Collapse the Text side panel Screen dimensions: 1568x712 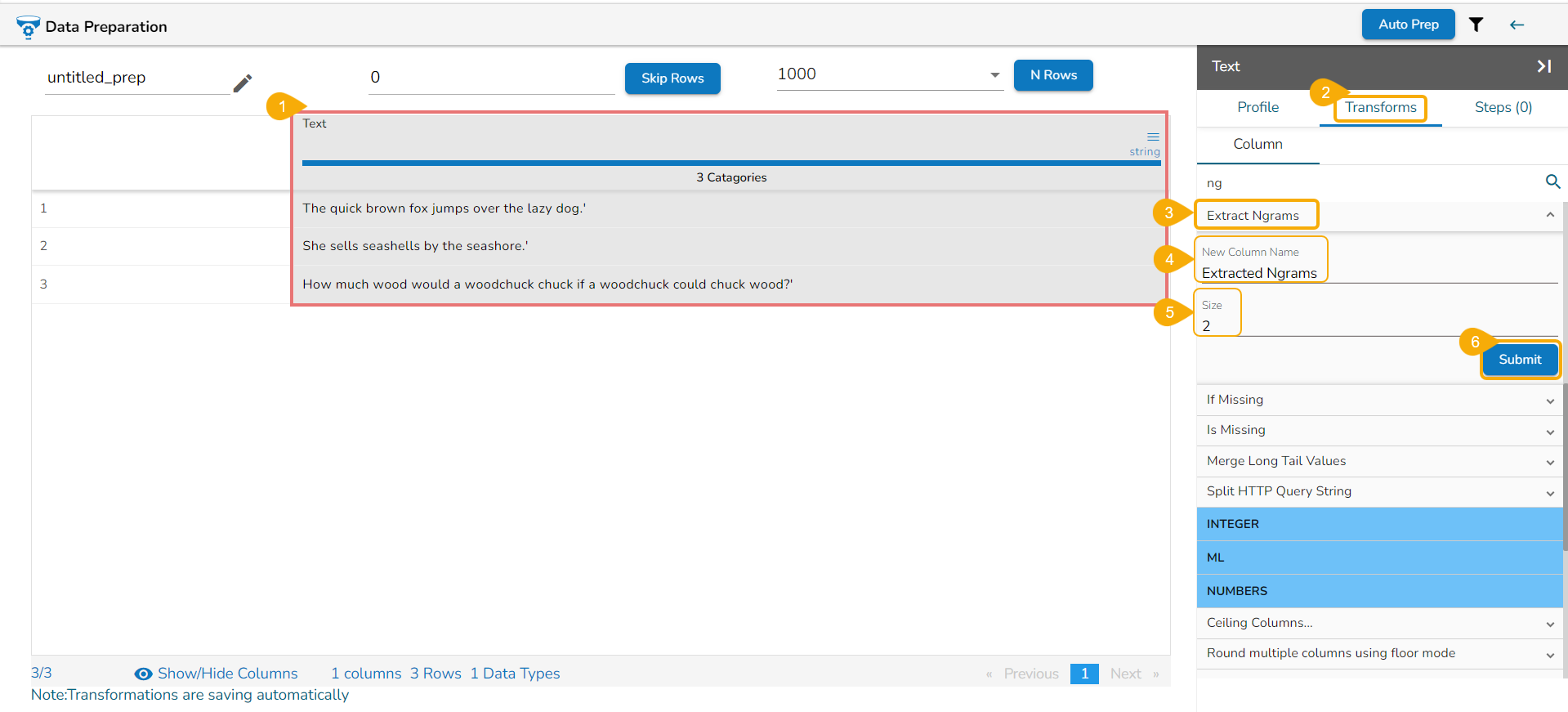pyautogui.click(x=1543, y=66)
